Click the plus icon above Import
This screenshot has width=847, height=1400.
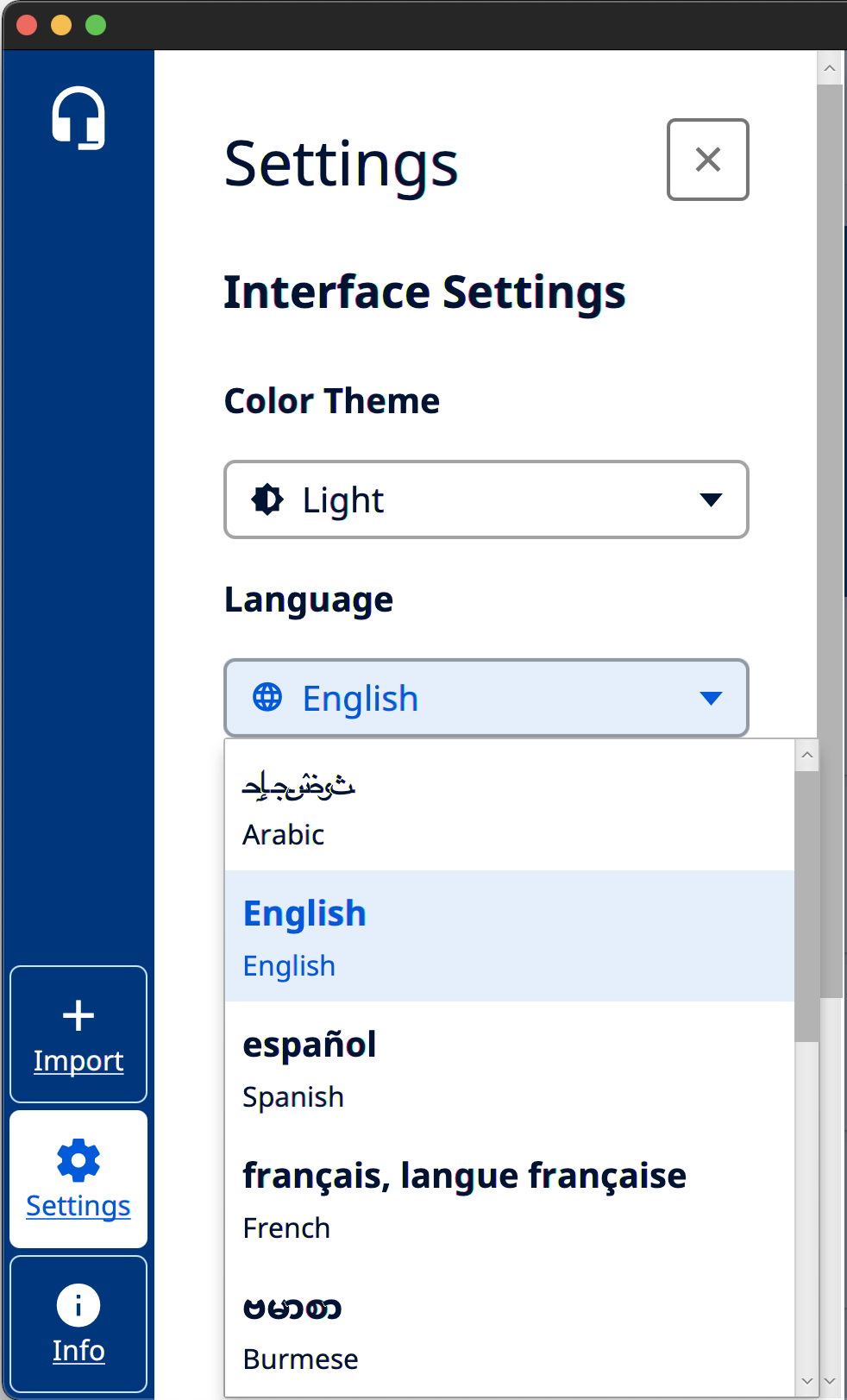(78, 1015)
